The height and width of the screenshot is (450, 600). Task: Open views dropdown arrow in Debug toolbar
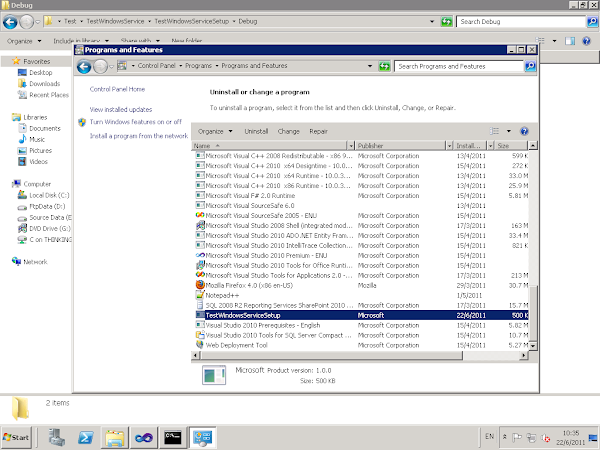[554, 41]
